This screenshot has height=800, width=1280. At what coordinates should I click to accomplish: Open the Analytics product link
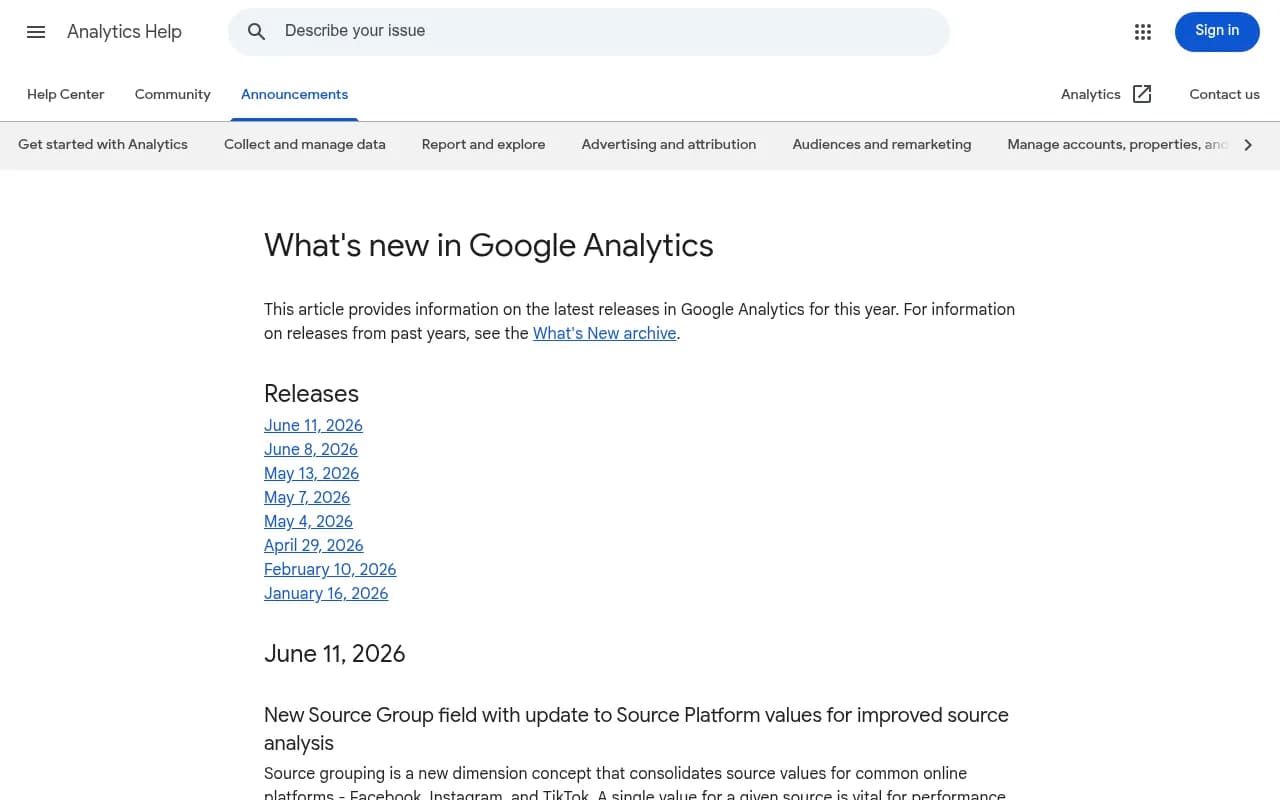click(1090, 94)
